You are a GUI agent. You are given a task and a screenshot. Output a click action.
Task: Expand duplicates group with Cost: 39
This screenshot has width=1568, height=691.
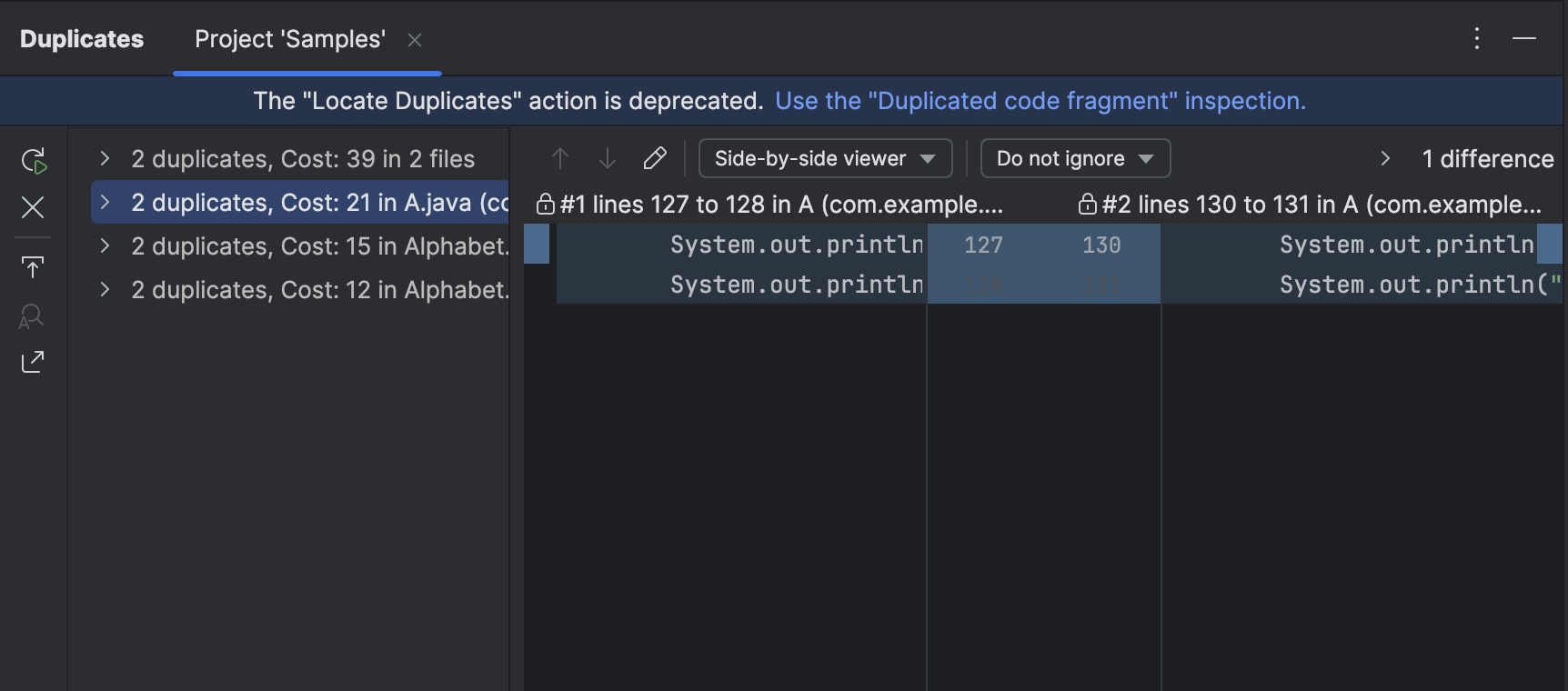click(104, 158)
